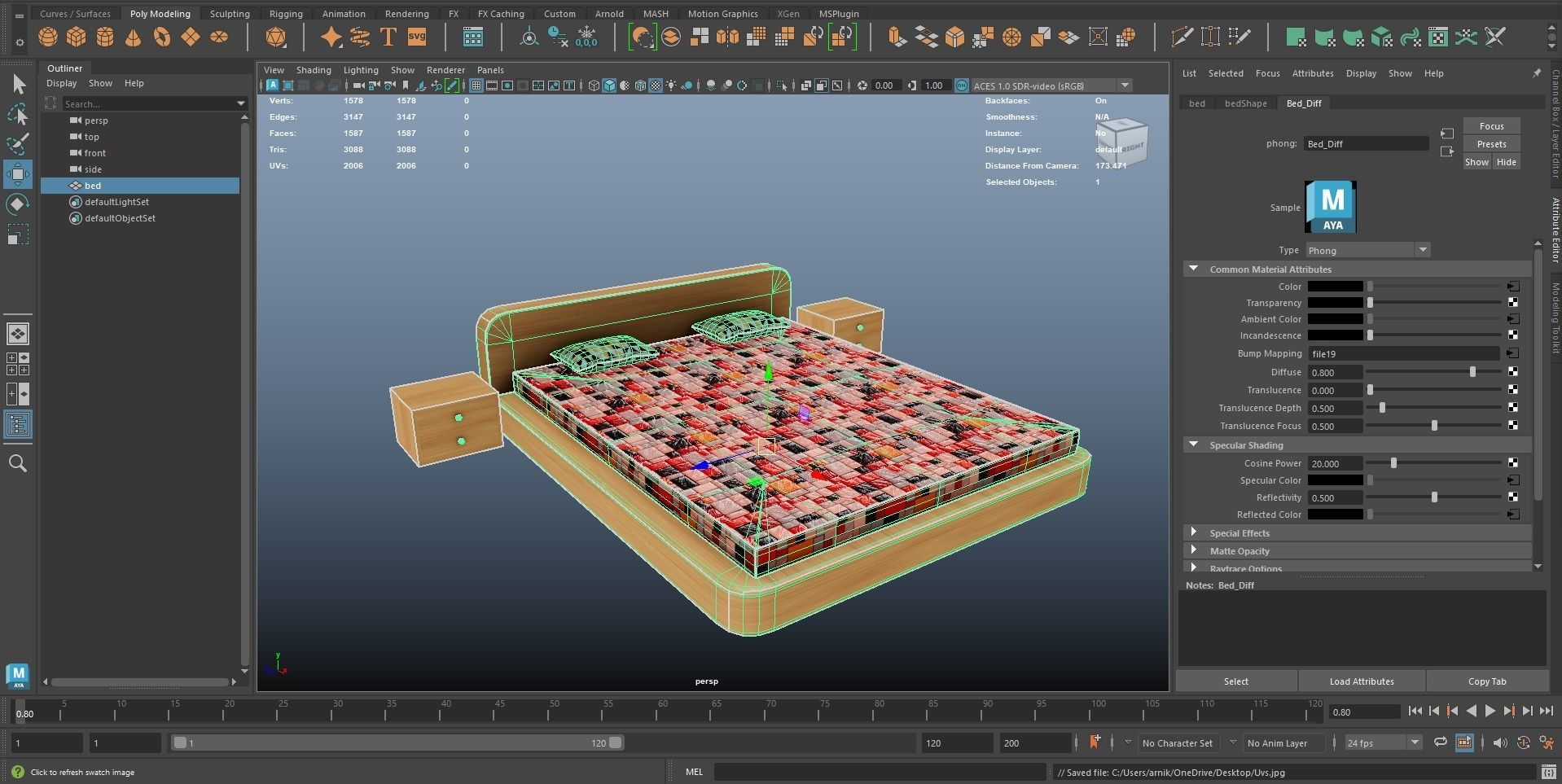Switch to the Sculpting shelf tab

click(230, 14)
